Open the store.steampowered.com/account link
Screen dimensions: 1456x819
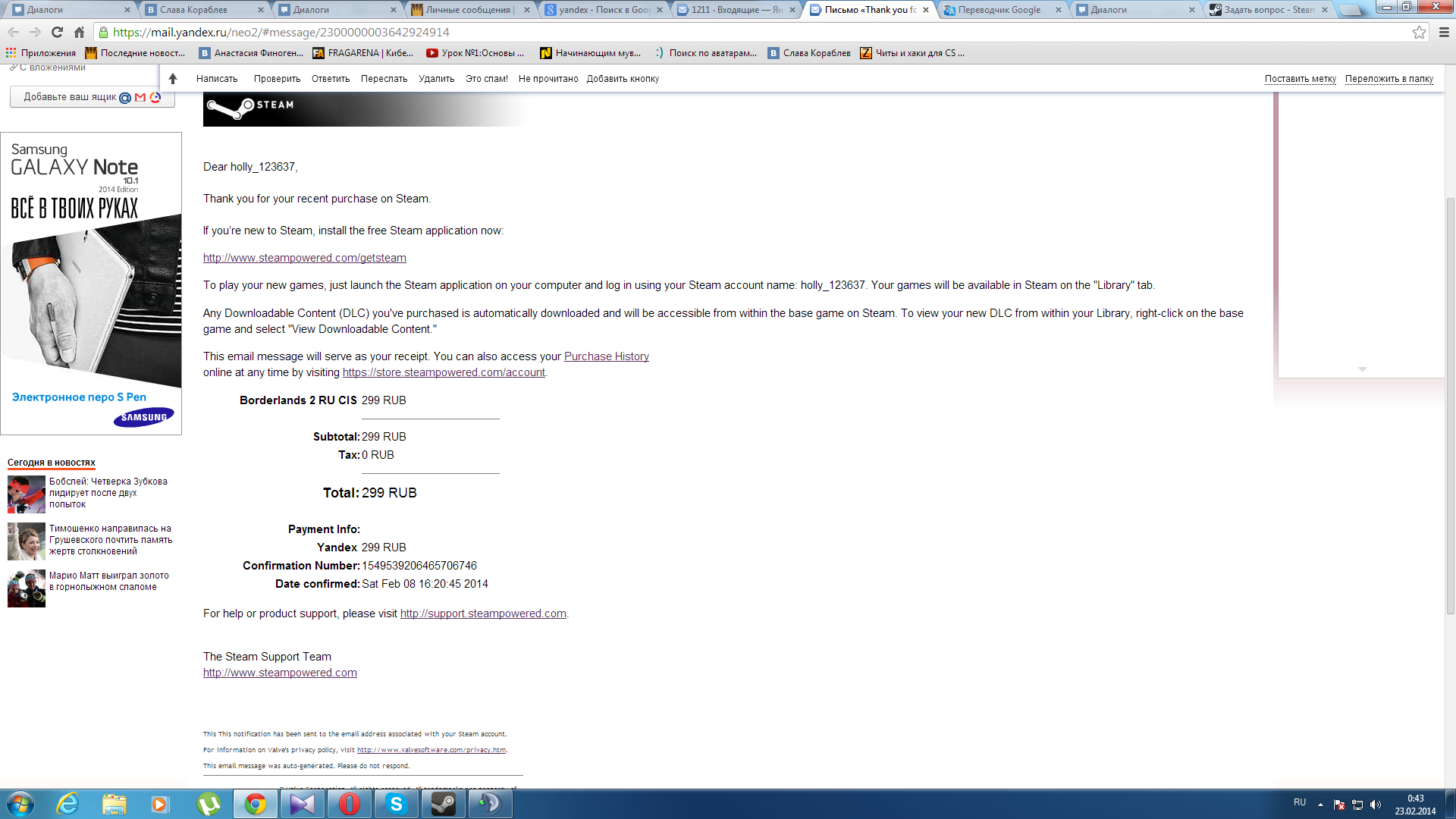[x=444, y=372]
